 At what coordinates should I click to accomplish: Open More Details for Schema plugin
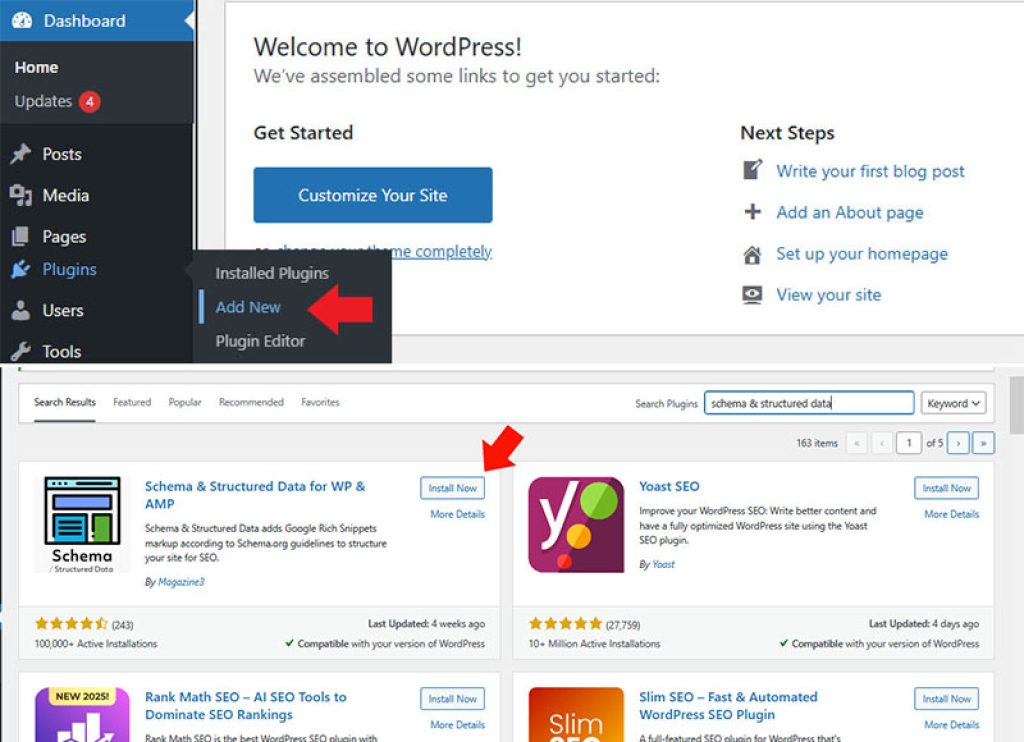pos(457,514)
